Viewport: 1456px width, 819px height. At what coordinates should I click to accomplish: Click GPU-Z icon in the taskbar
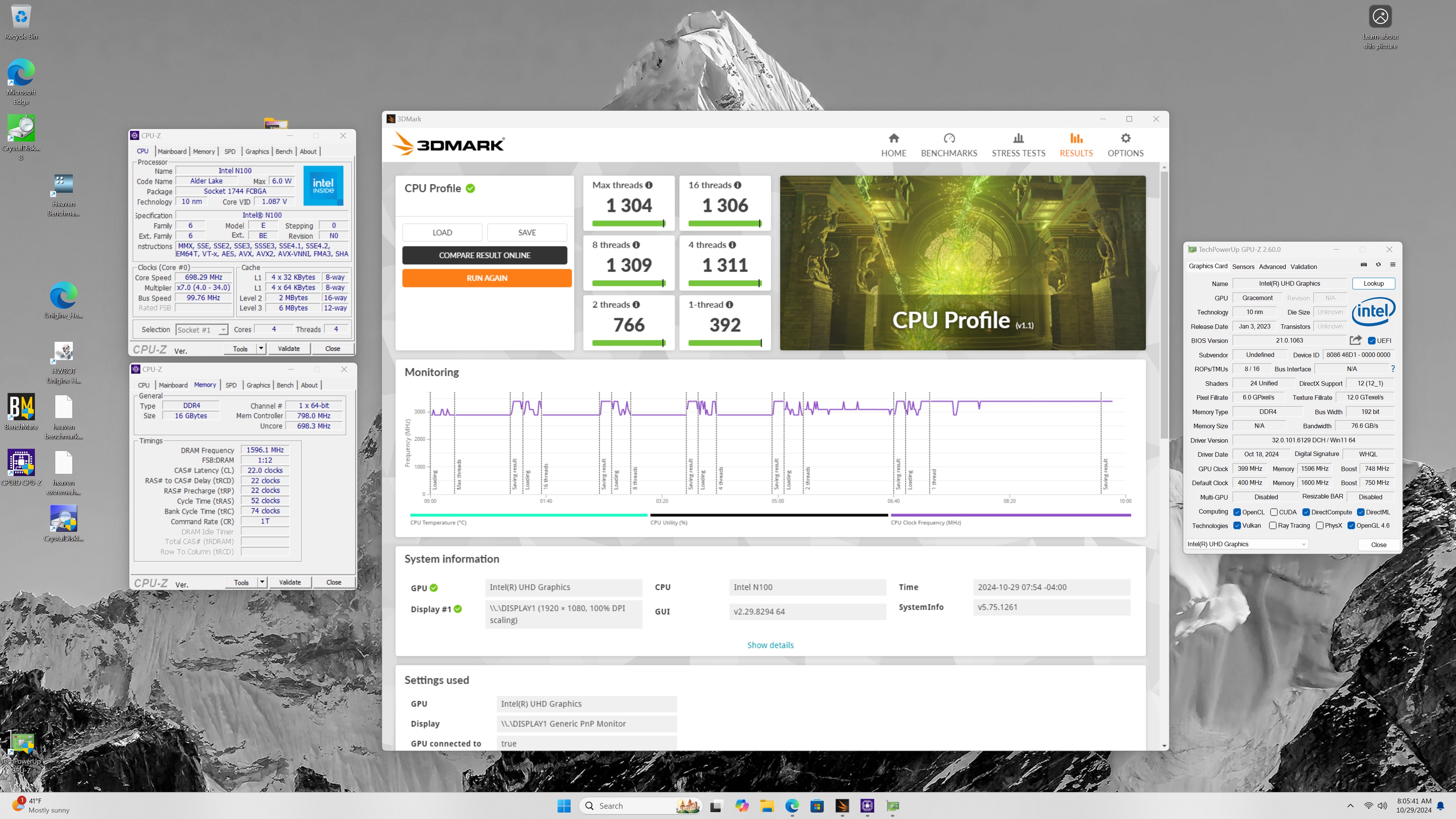click(892, 806)
